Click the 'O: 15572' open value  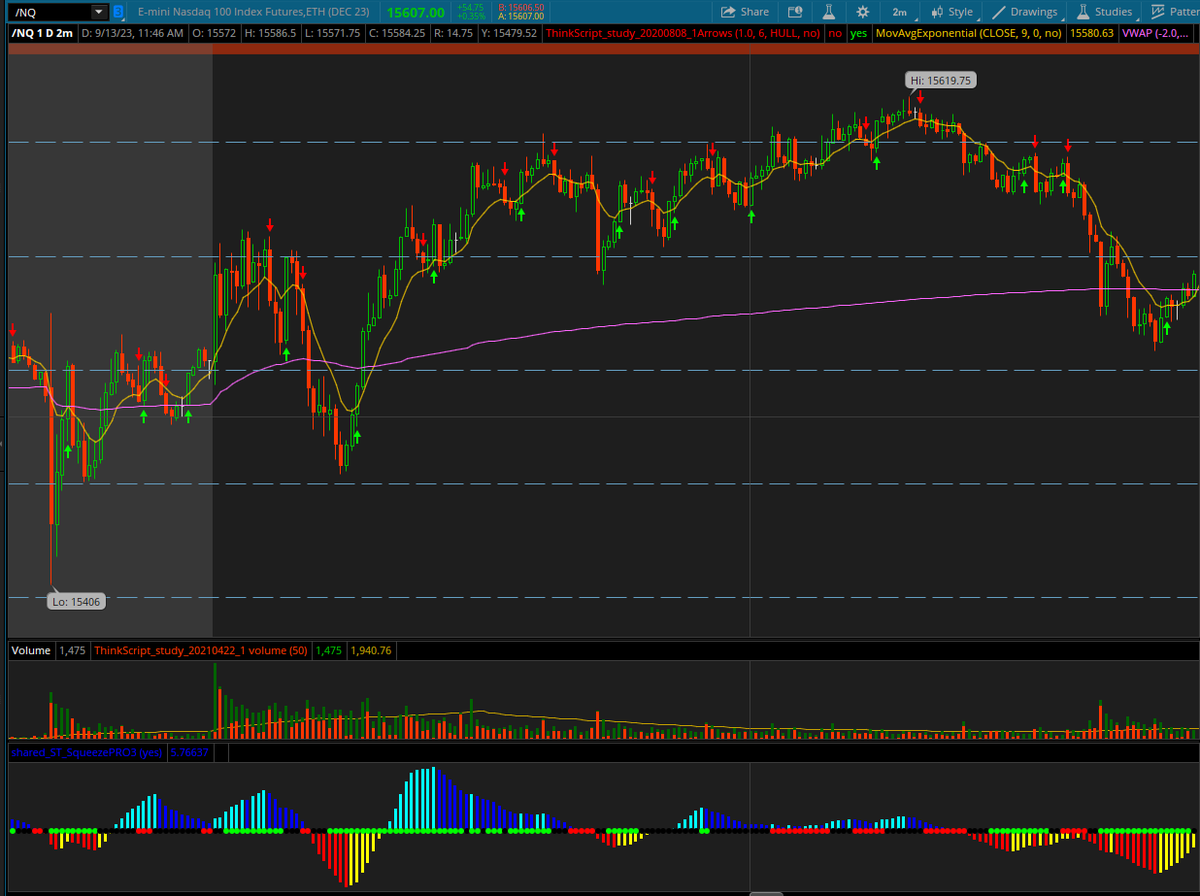[215, 33]
